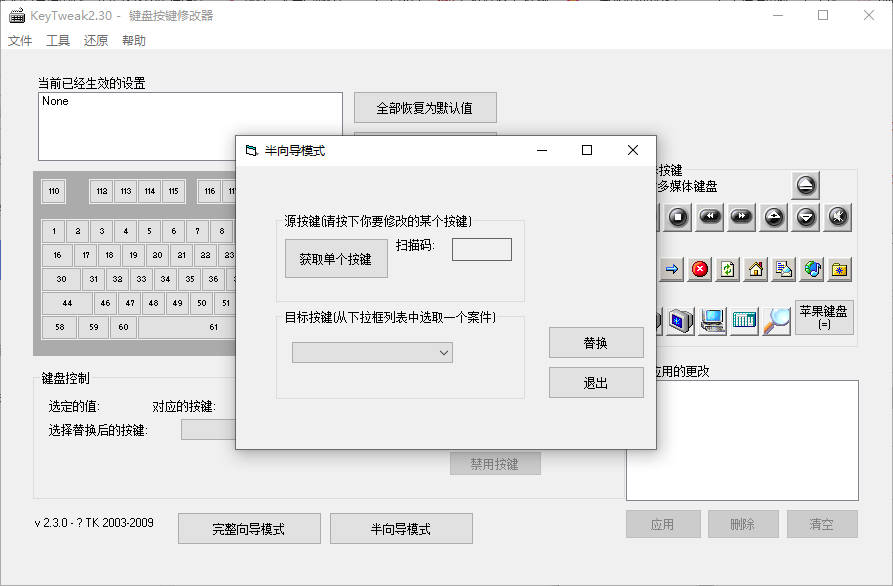Click the Home house key icon

click(x=756, y=269)
